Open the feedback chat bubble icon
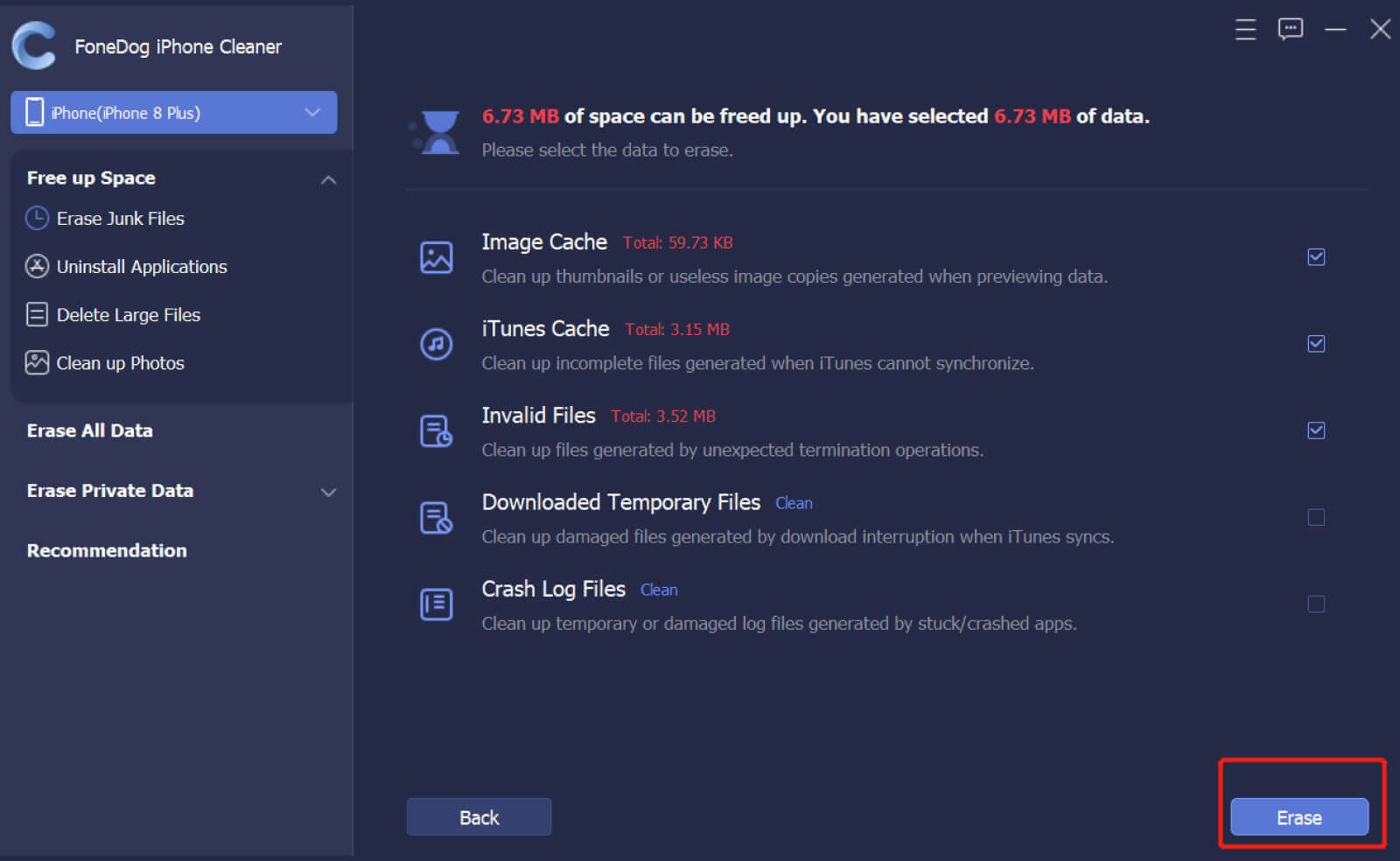Image resolution: width=1400 pixels, height=861 pixels. coord(1290,30)
